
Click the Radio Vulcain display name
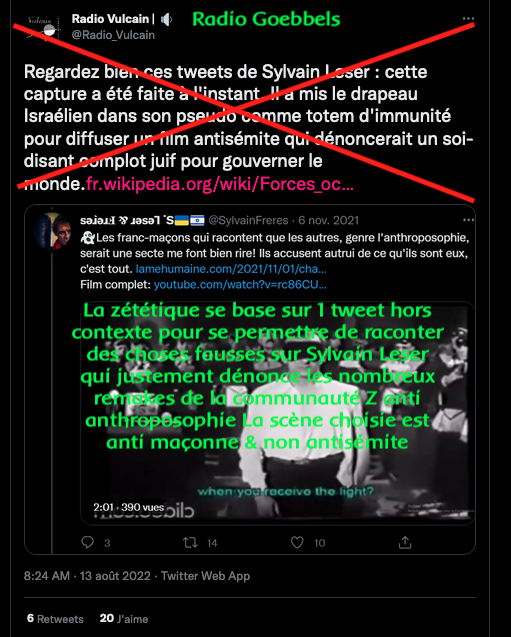tap(110, 19)
